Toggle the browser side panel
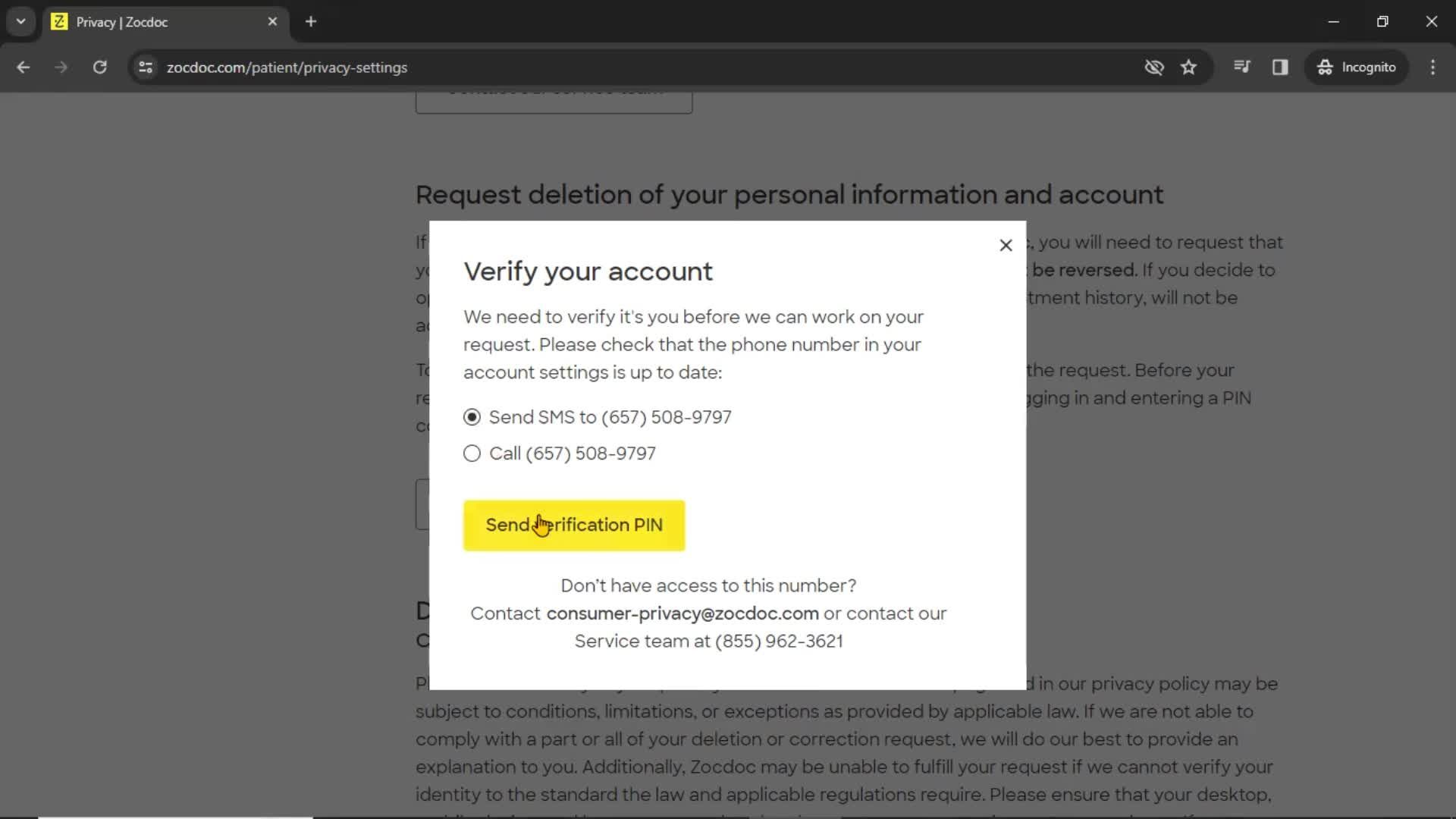This screenshot has height=819, width=1456. pyautogui.click(x=1280, y=67)
